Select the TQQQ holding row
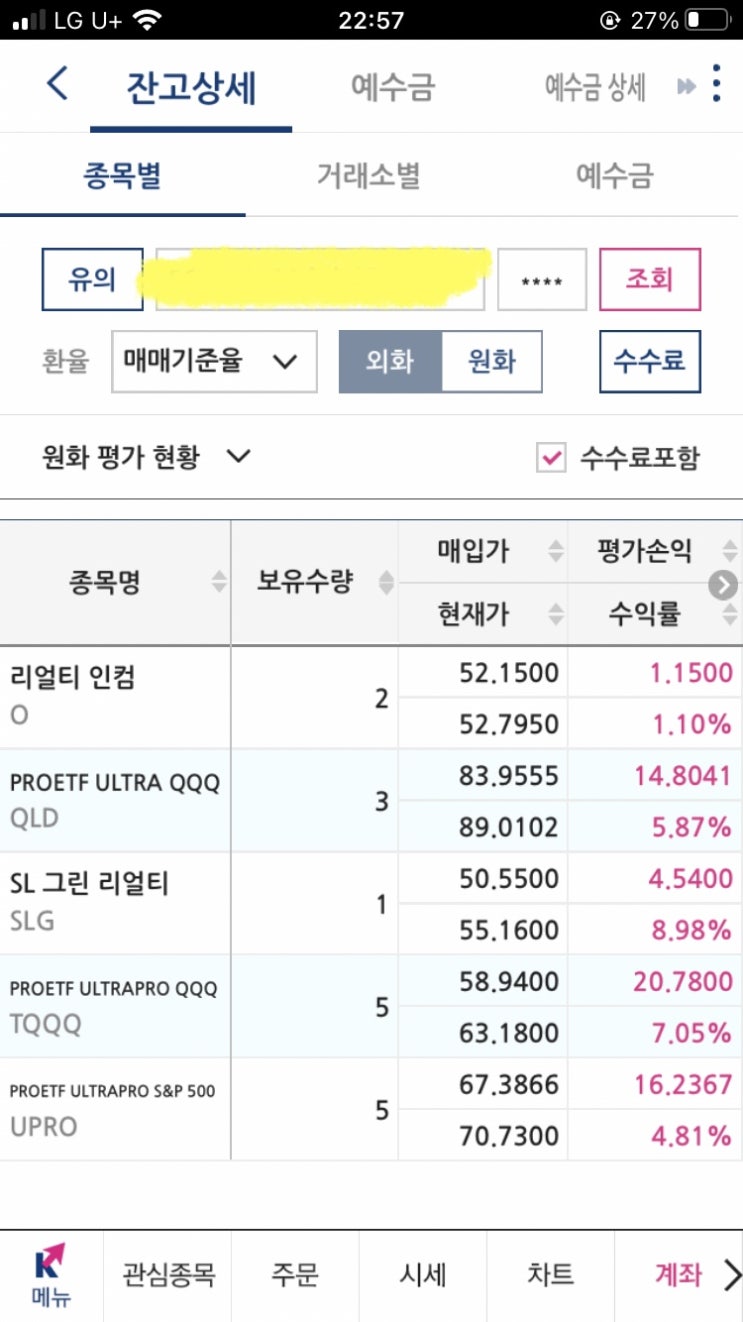743x1322 pixels. pyautogui.click(x=115, y=1006)
